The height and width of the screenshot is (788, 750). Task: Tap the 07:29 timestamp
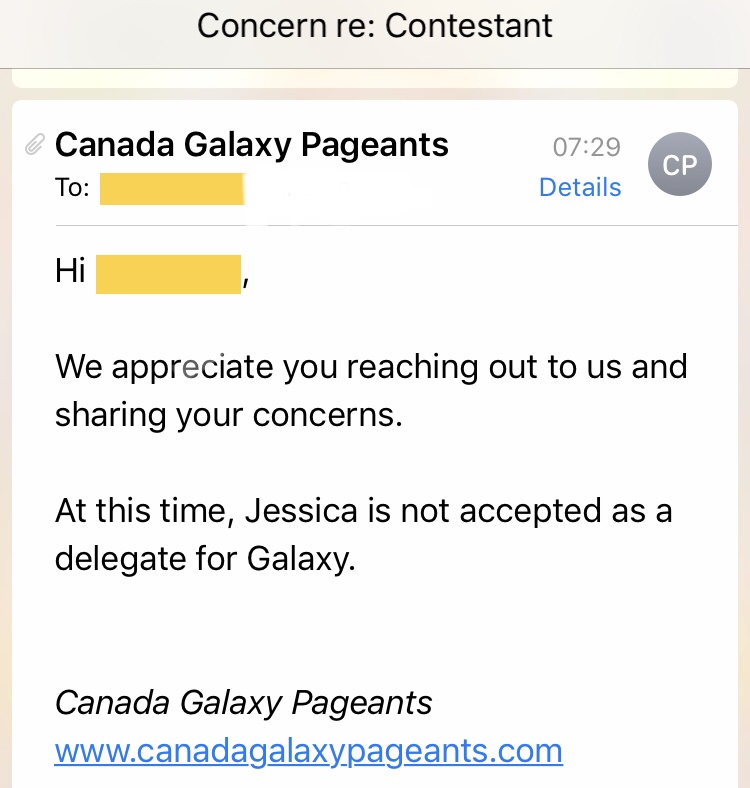click(x=587, y=147)
